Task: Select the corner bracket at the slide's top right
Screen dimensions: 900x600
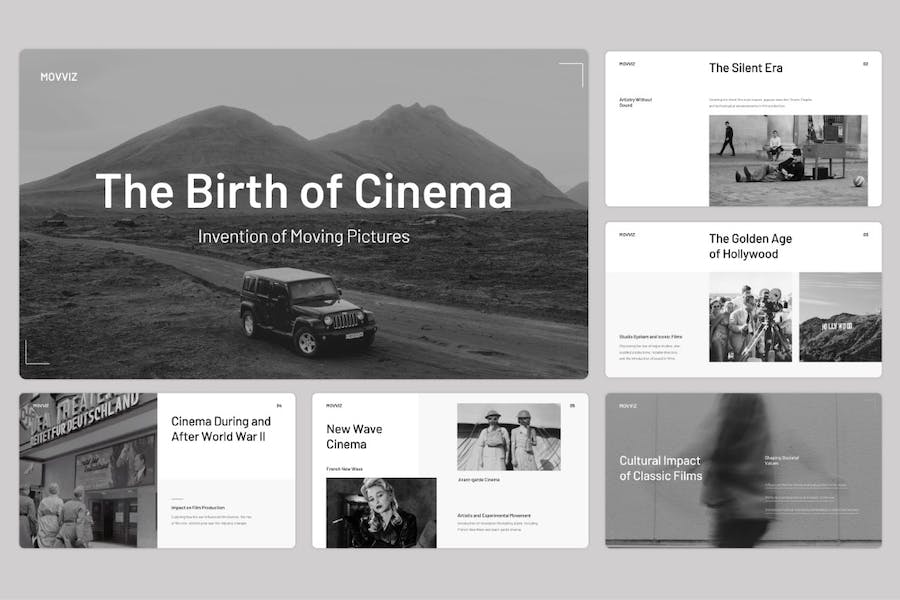Action: point(571,75)
